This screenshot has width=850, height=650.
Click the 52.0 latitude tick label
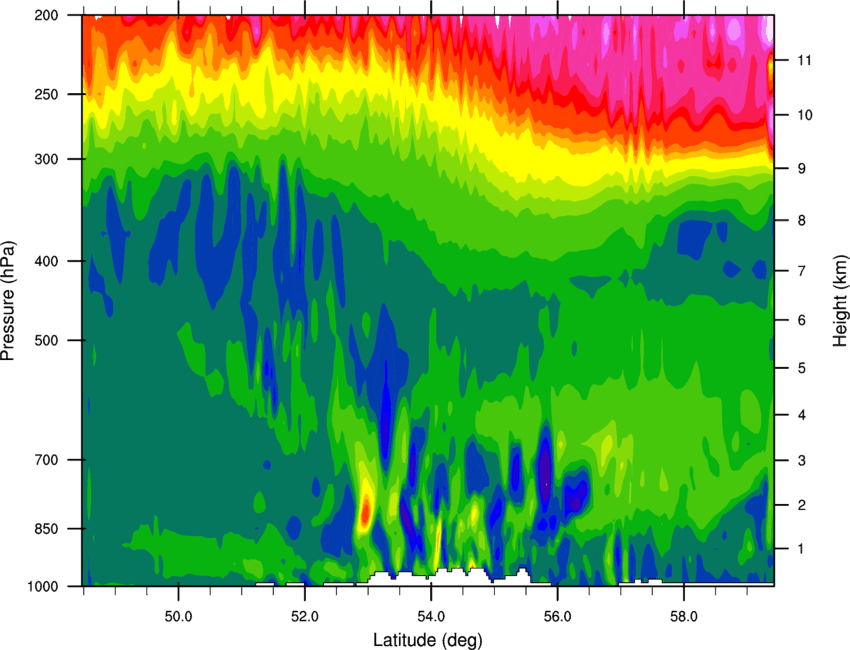tap(305, 617)
